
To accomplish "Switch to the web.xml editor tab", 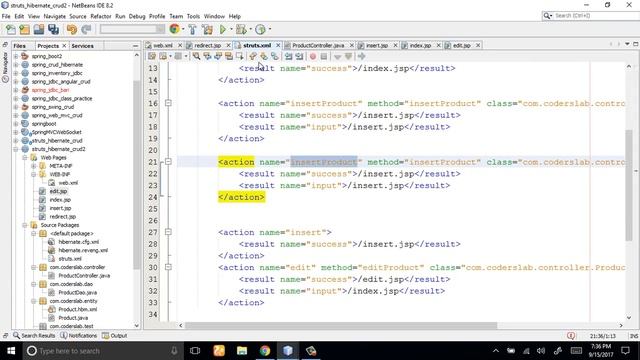I will pyautogui.click(x=163, y=45).
